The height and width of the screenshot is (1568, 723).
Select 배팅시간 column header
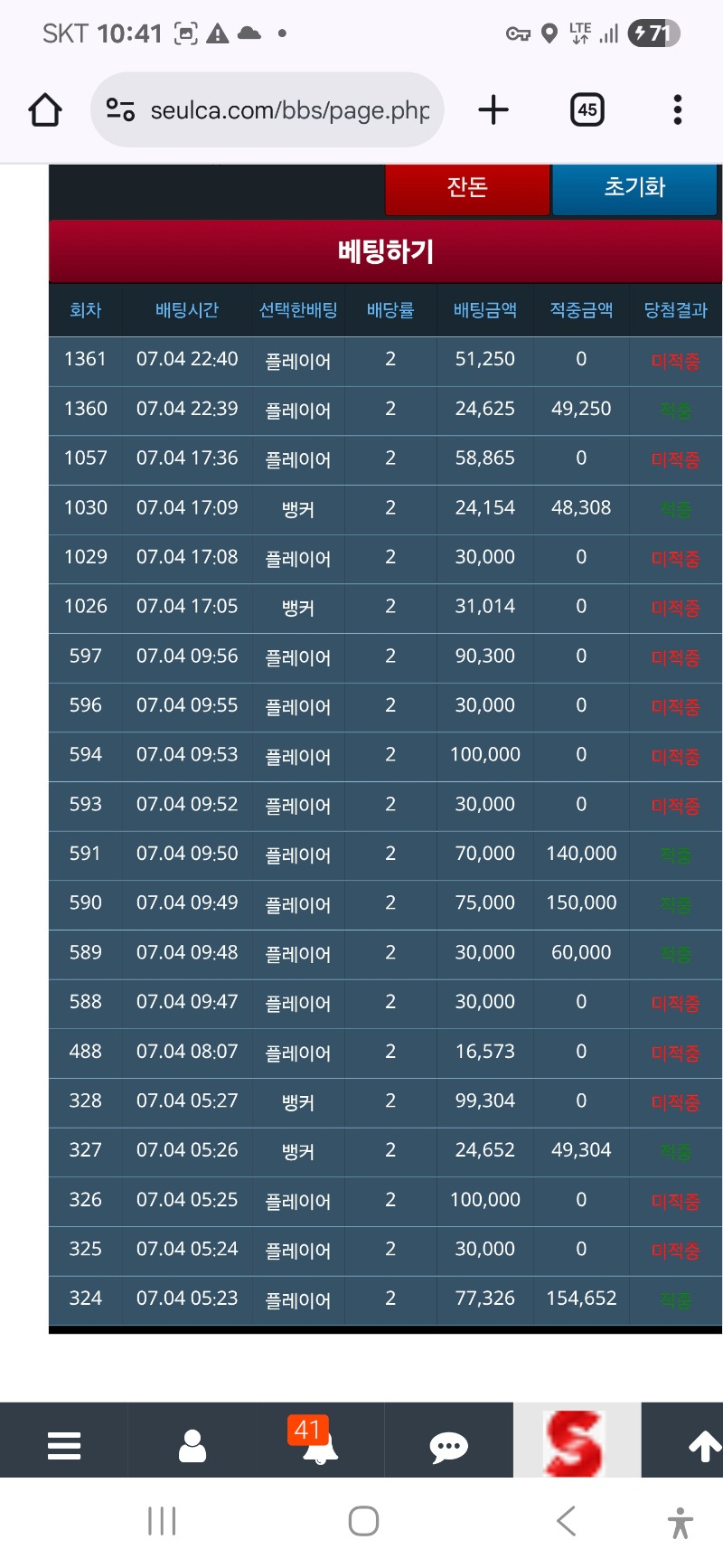(x=187, y=310)
